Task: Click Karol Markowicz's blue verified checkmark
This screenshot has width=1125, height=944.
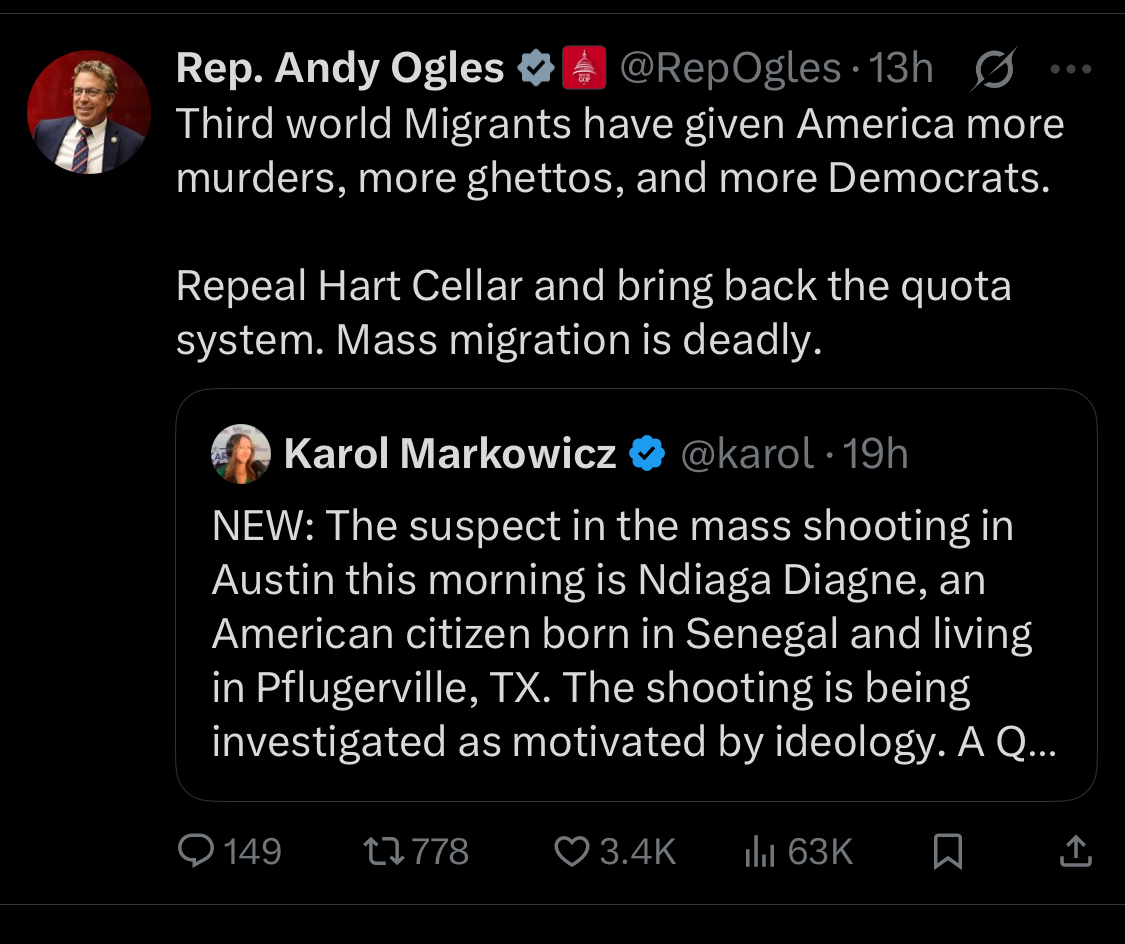Action: pyautogui.click(x=647, y=455)
